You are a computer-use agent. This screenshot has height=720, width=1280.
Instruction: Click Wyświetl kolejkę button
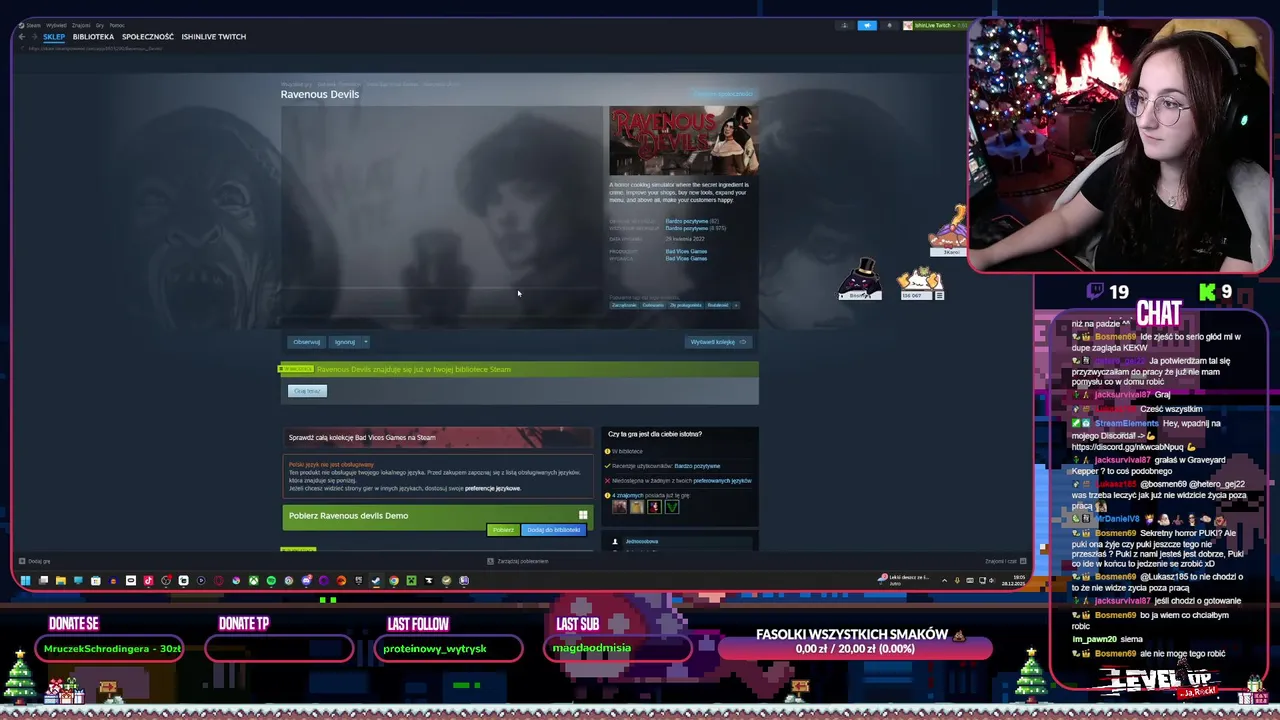coord(718,342)
